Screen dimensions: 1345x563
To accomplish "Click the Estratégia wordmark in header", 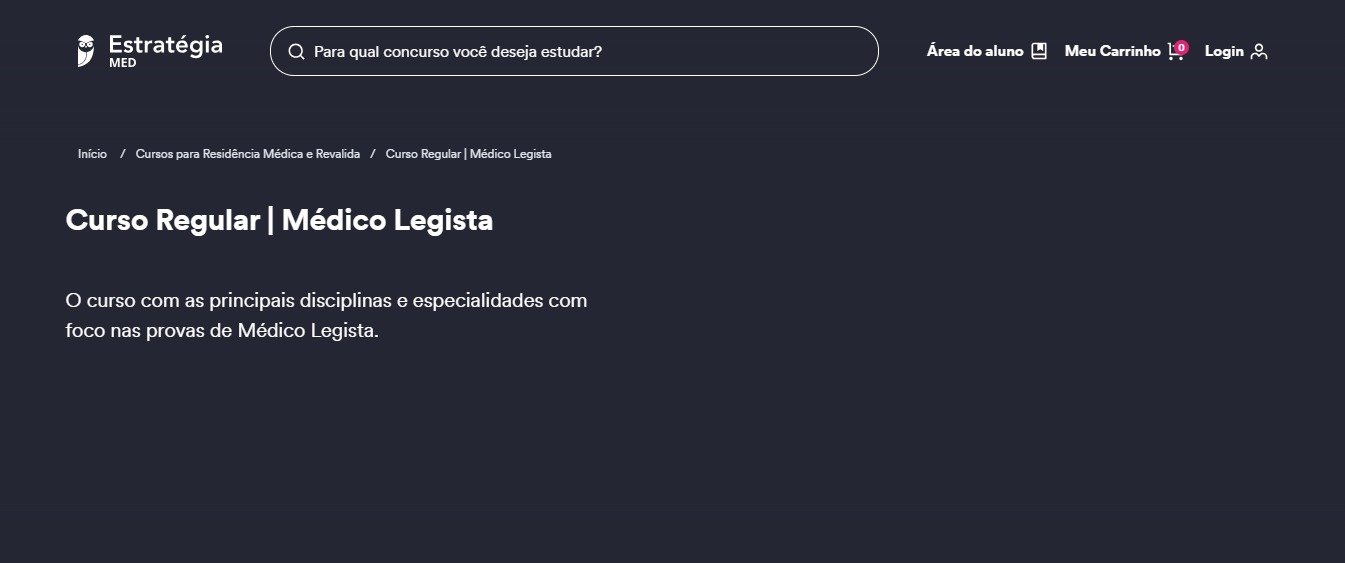I will [x=165, y=44].
